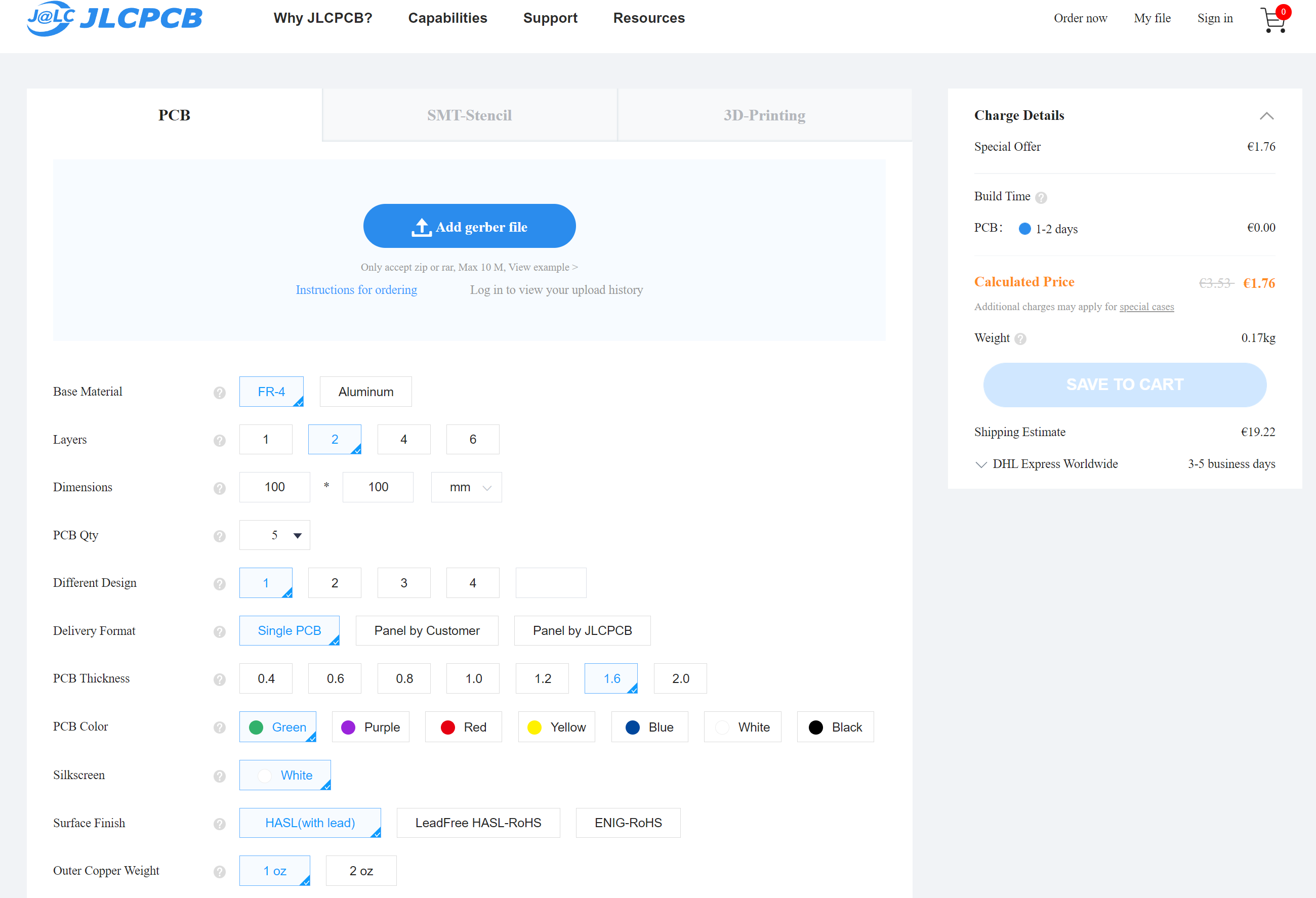Collapse the Charge Details panel
1316x898 pixels.
[1266, 116]
